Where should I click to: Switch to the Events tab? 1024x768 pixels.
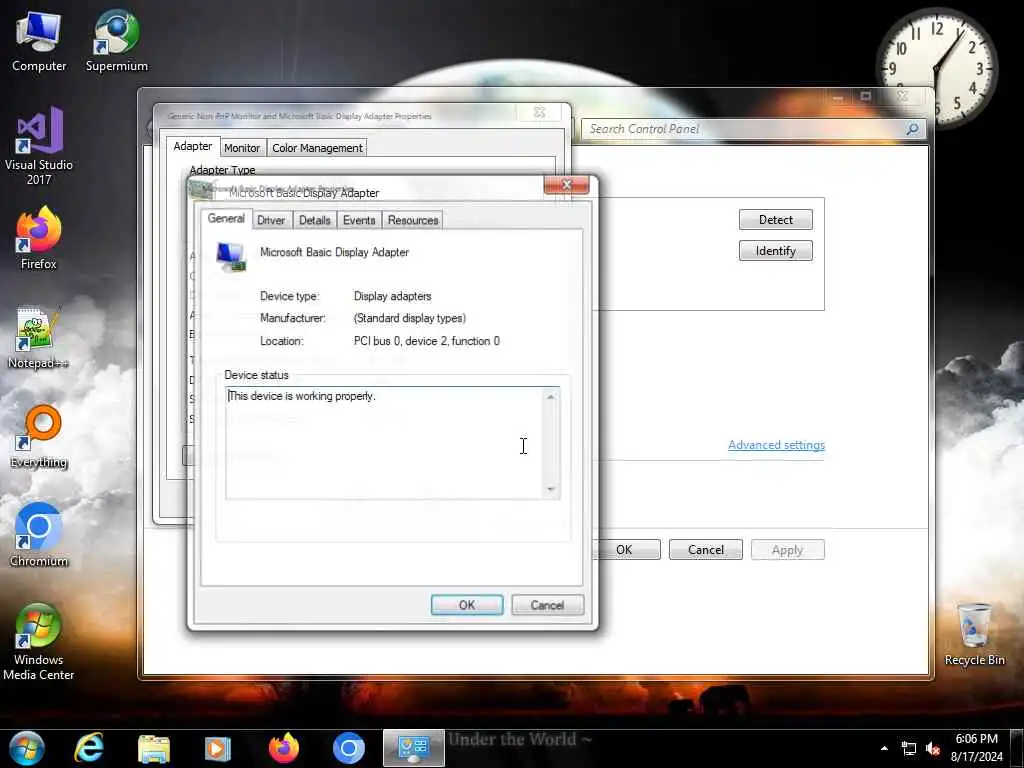pyautogui.click(x=359, y=220)
